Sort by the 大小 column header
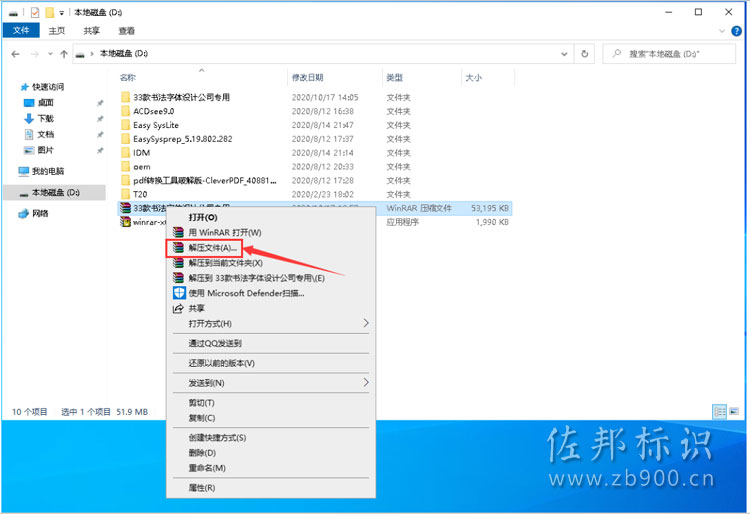750x514 pixels. 488,77
